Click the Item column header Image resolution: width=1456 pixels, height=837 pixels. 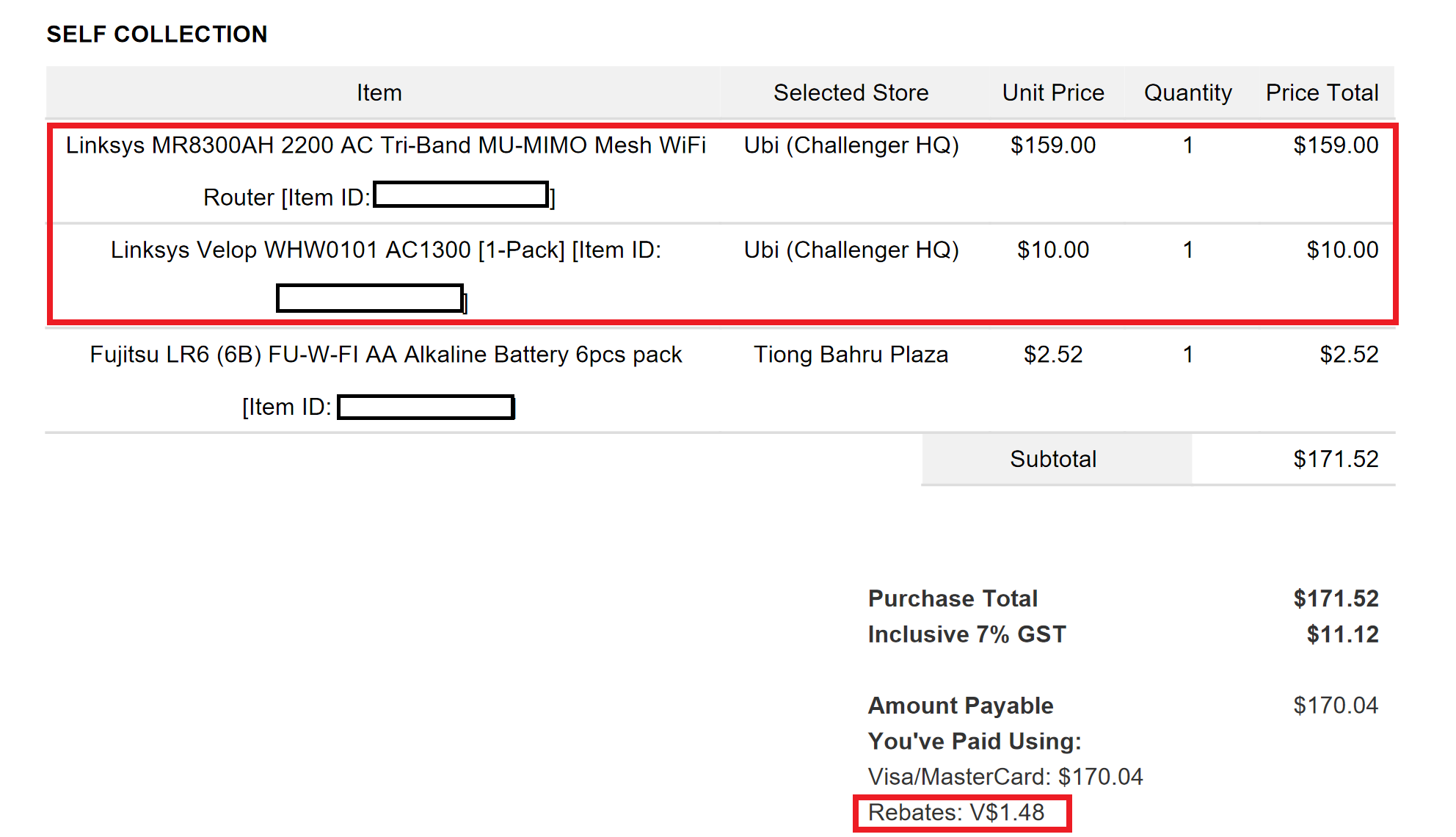(379, 93)
